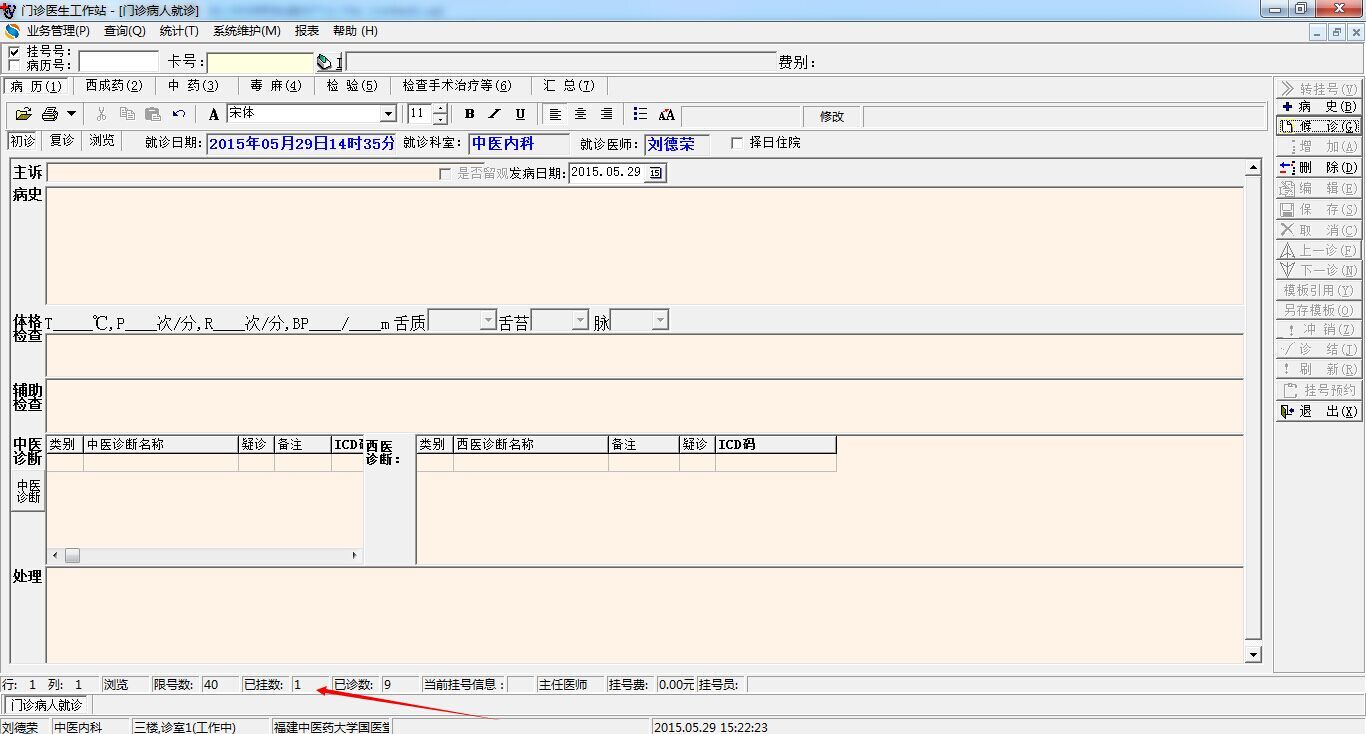The width and height of the screenshot is (1366, 734).
Task: Align text left
Action: point(556,115)
